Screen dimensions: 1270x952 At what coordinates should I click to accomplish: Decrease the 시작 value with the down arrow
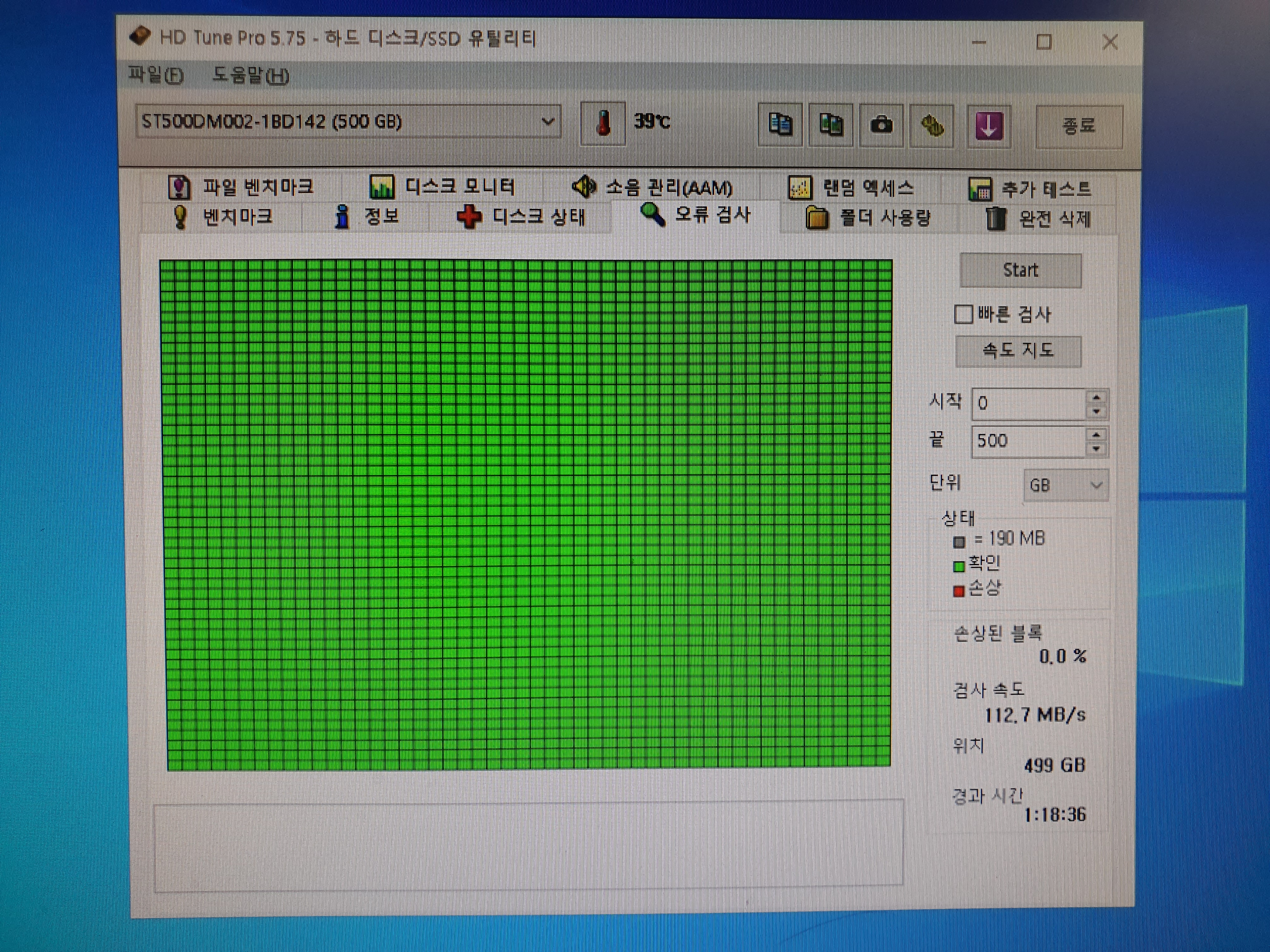1097,411
